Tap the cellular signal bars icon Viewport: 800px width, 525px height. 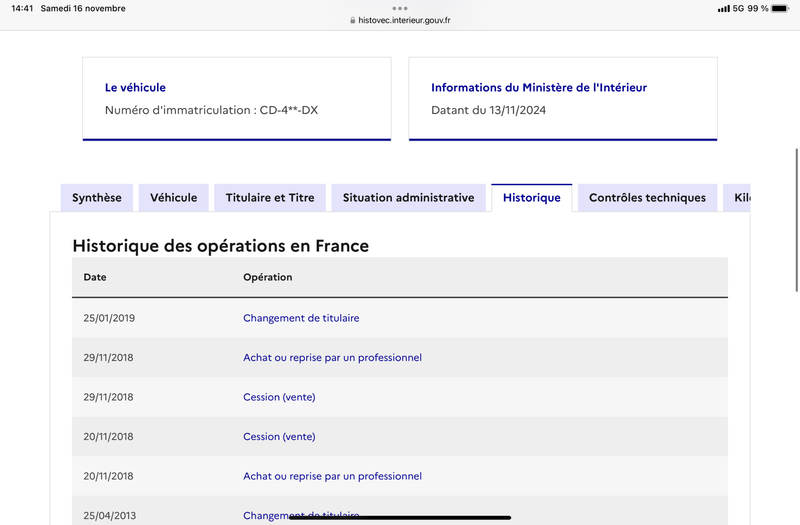(x=723, y=8)
